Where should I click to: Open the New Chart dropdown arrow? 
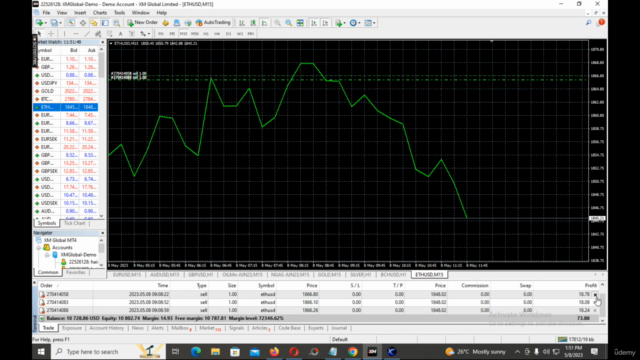[45, 23]
